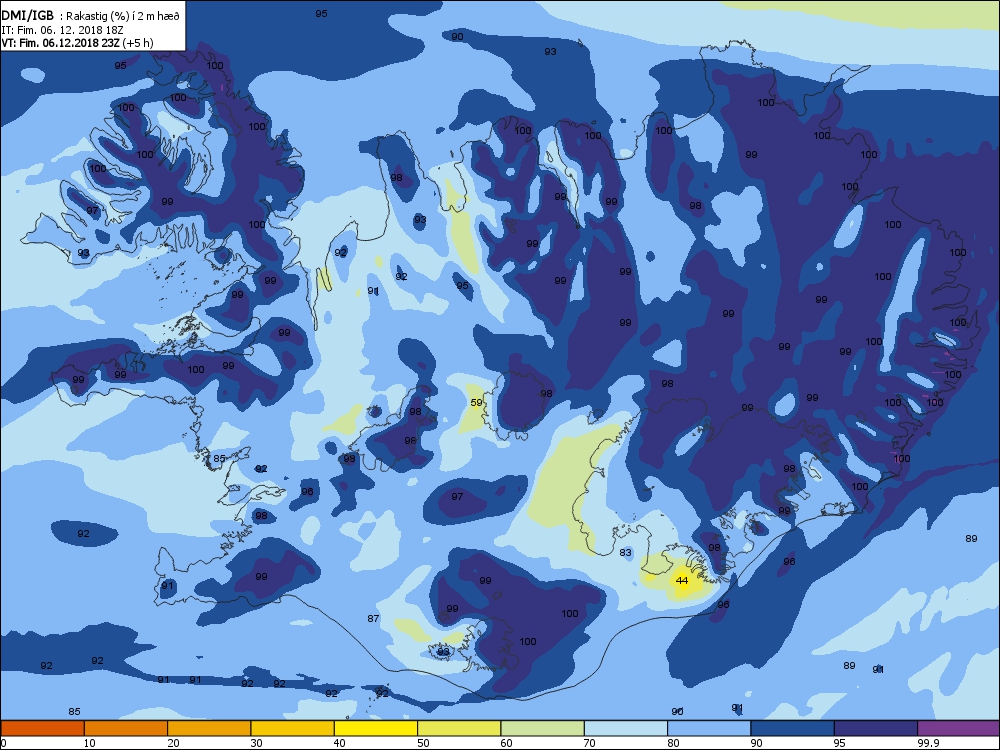Select the 20–30 legend color band
1000x750 pixels.
(x=209, y=728)
